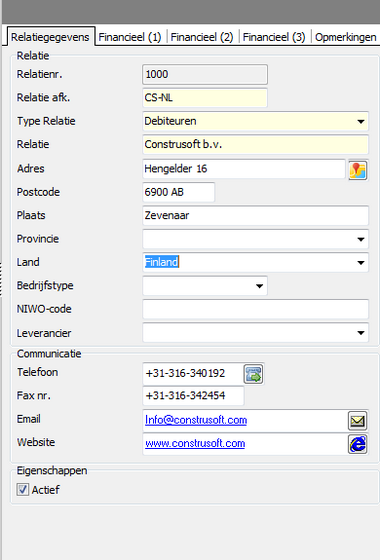Open the Financieel (1) tab
Screen dimensions: 380x560
130,37
